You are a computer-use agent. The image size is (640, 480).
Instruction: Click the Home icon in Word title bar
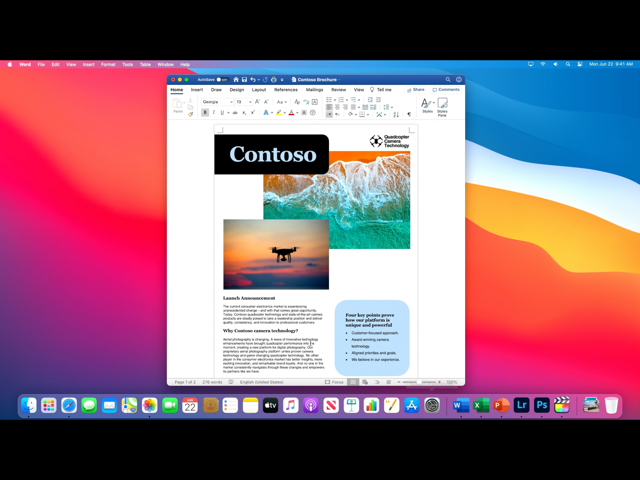pos(236,80)
